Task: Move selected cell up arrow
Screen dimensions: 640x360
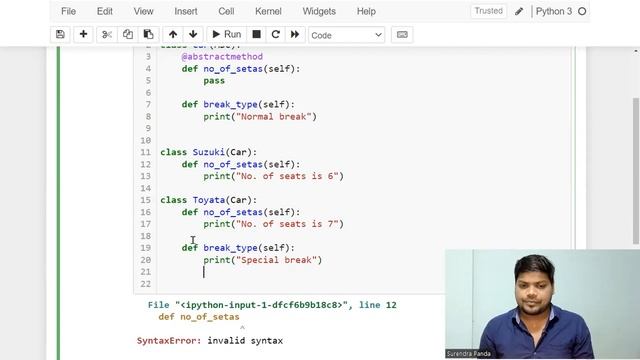Action: (x=173, y=35)
